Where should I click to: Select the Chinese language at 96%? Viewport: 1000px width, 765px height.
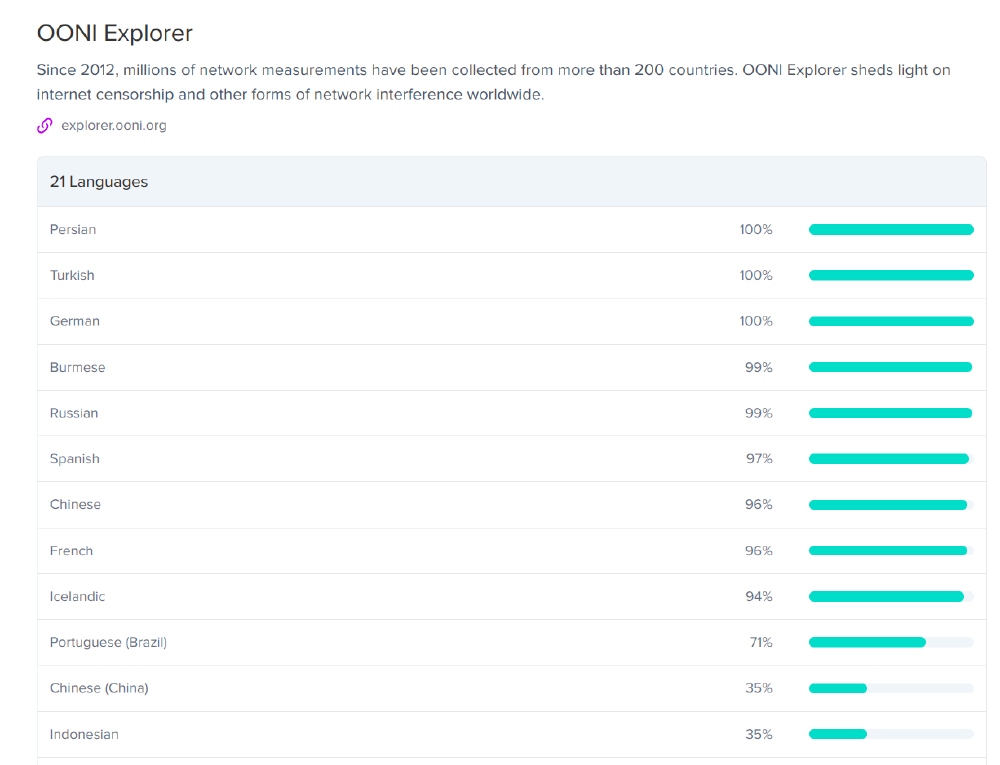pyautogui.click(x=75, y=505)
